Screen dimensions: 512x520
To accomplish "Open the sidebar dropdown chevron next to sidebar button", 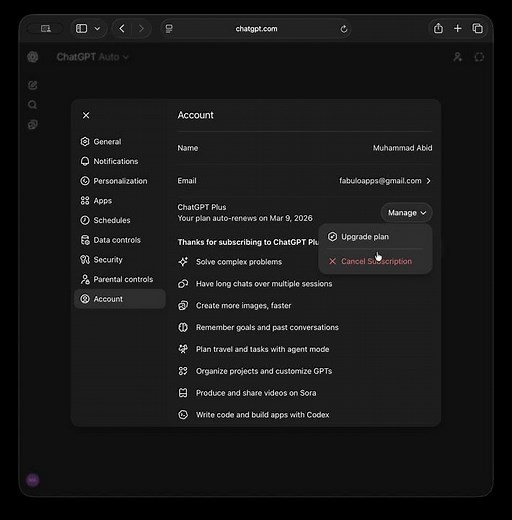I will 97,29.
